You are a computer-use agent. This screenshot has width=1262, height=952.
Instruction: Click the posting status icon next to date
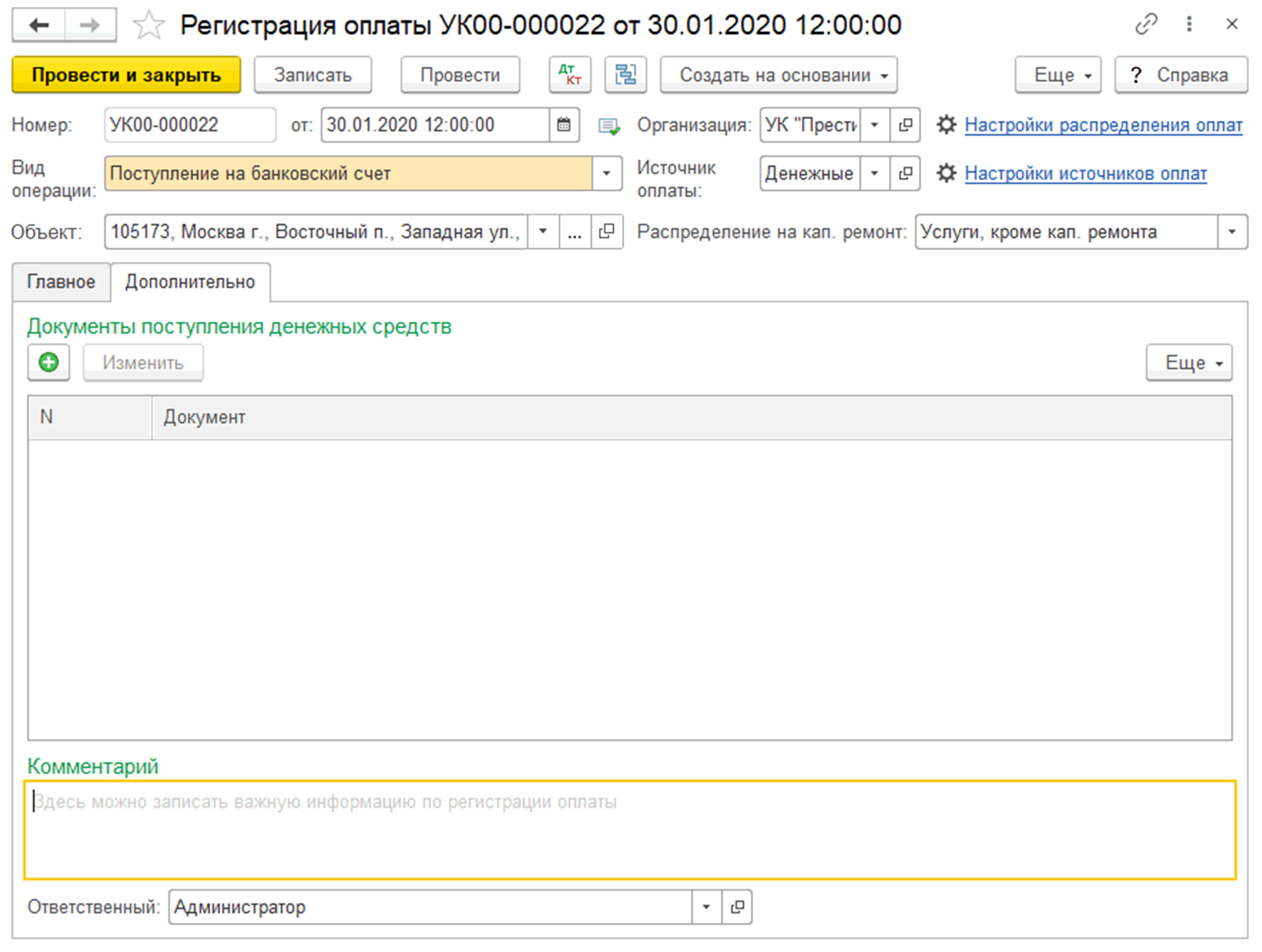[x=609, y=126]
